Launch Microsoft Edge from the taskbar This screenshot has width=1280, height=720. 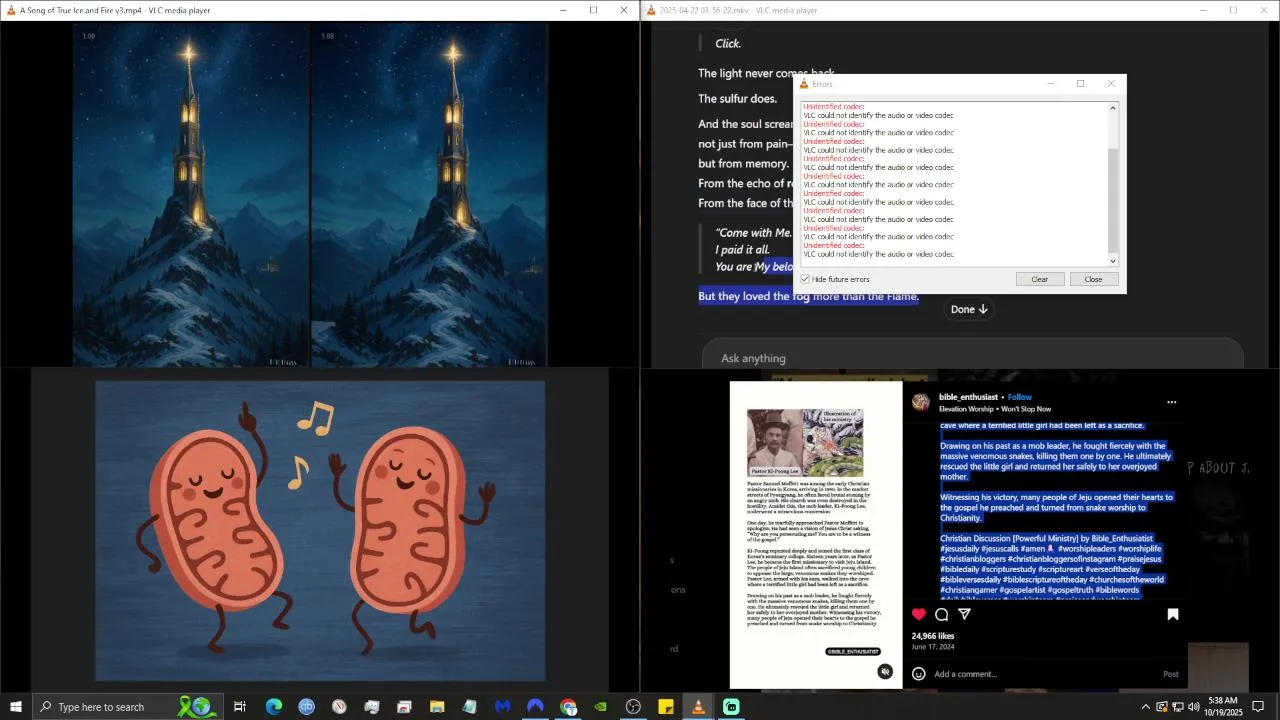pos(273,707)
